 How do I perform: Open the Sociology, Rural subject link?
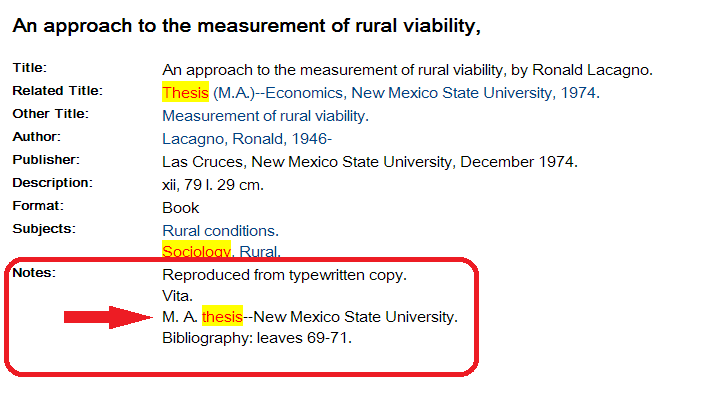(x=221, y=251)
